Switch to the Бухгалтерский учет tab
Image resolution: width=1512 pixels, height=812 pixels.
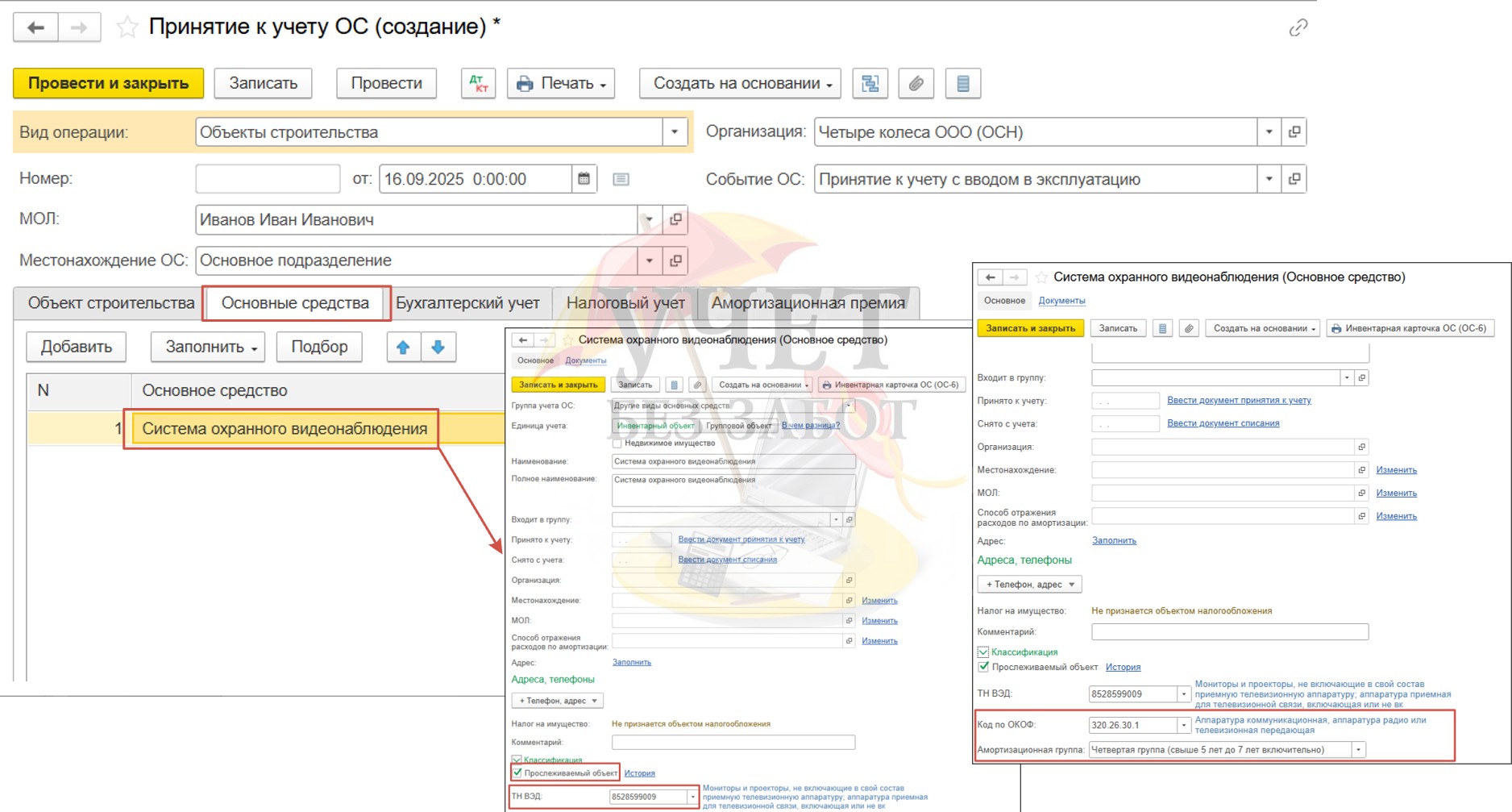pyautogui.click(x=467, y=303)
